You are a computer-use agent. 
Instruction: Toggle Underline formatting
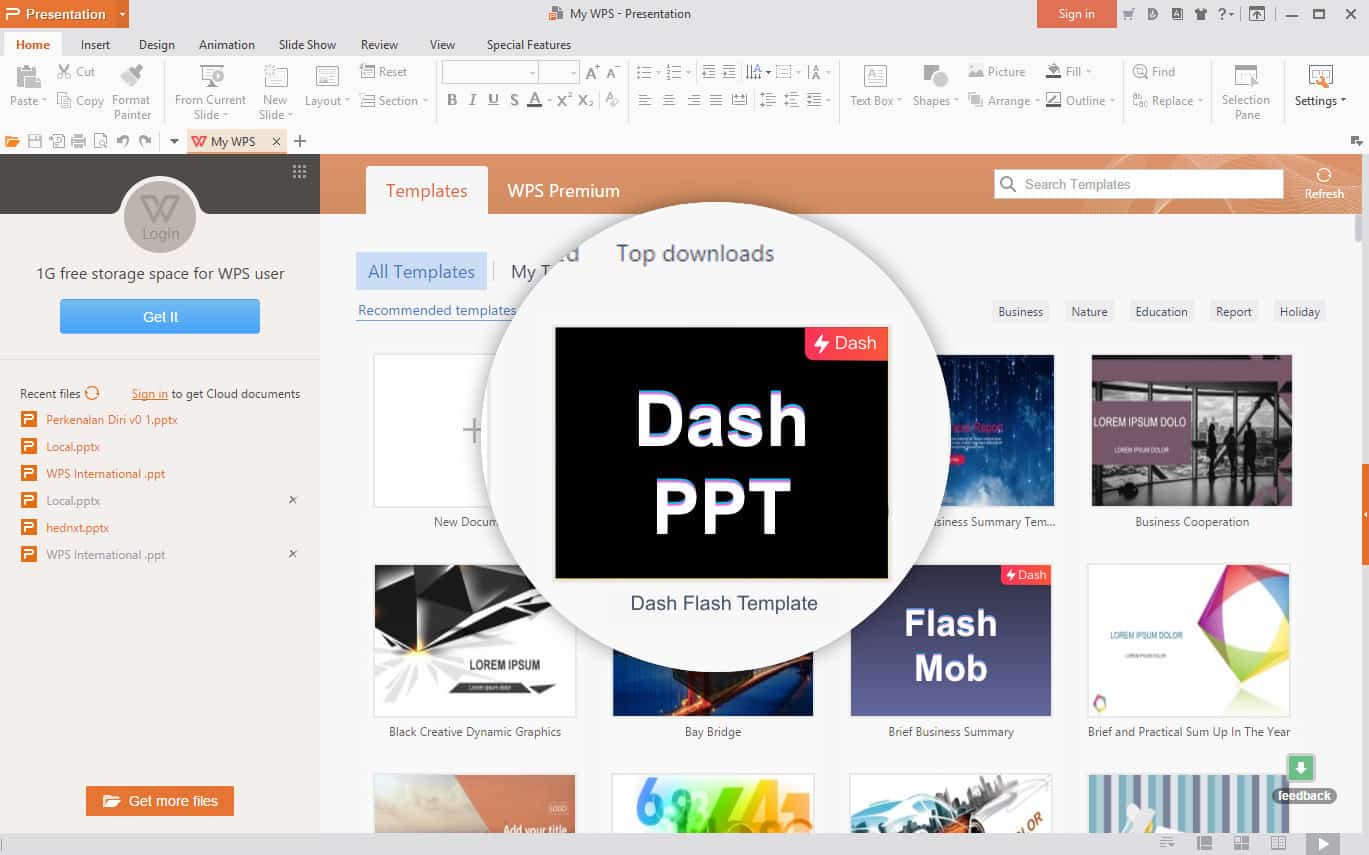[493, 100]
